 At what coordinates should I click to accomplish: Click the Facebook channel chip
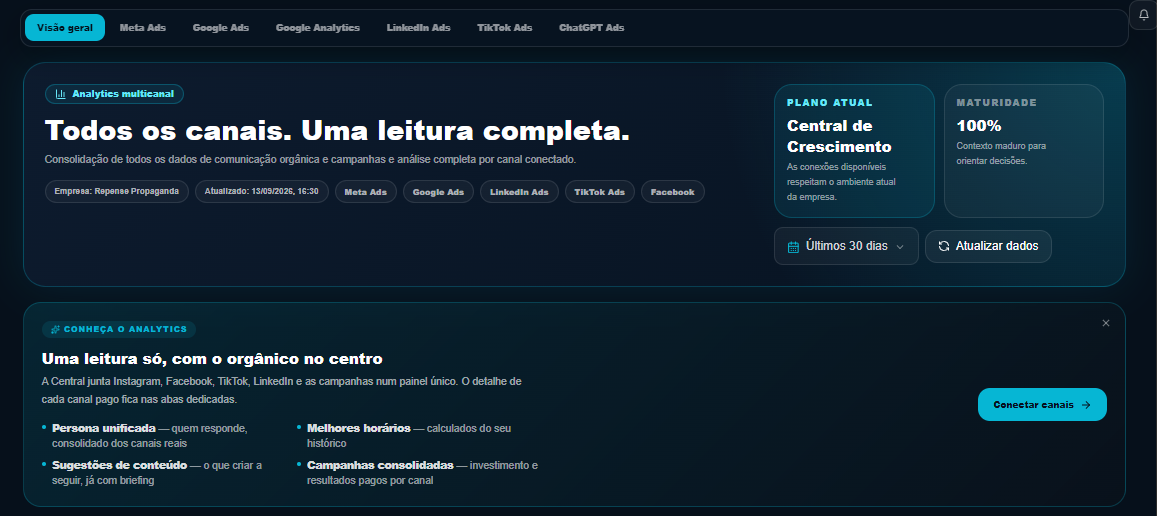[672, 192]
